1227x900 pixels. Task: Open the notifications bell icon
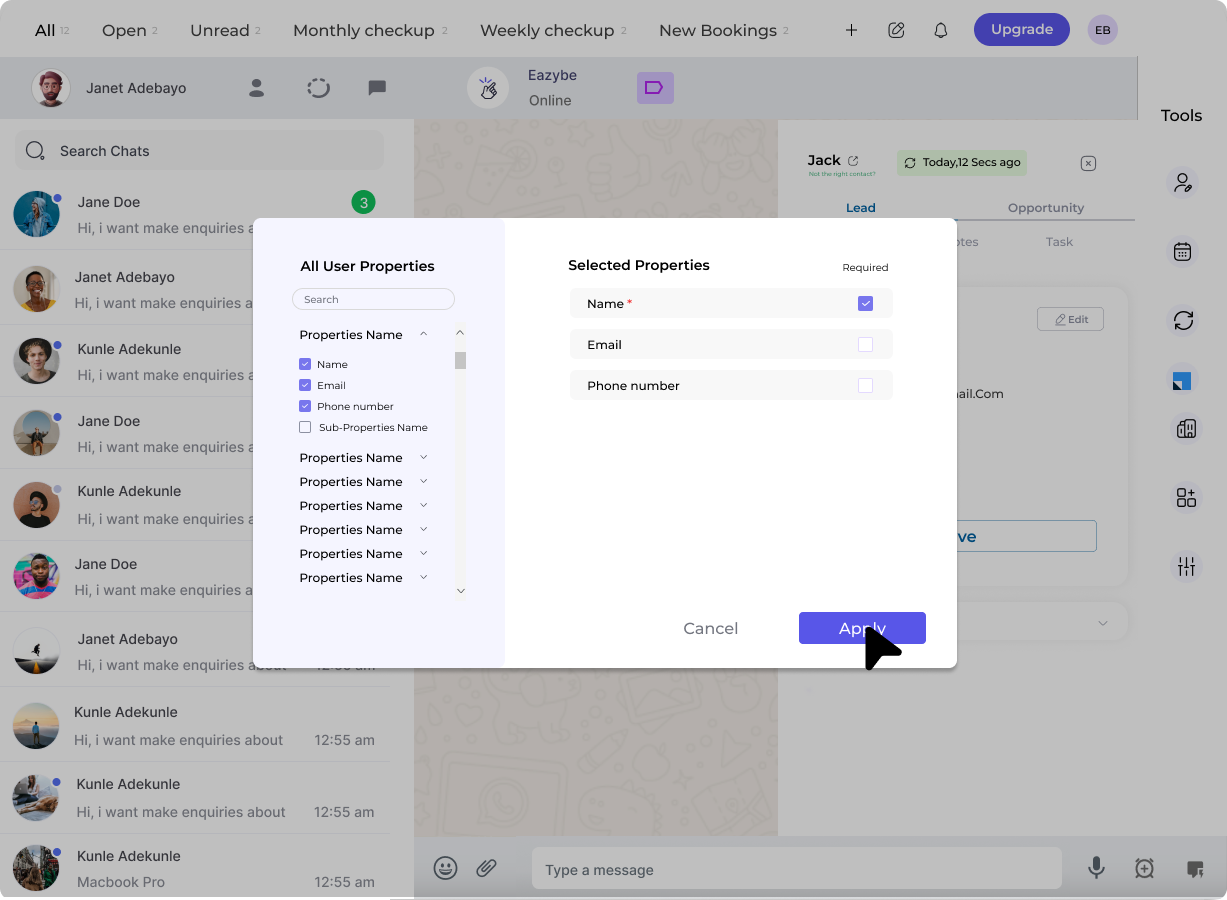tap(941, 30)
